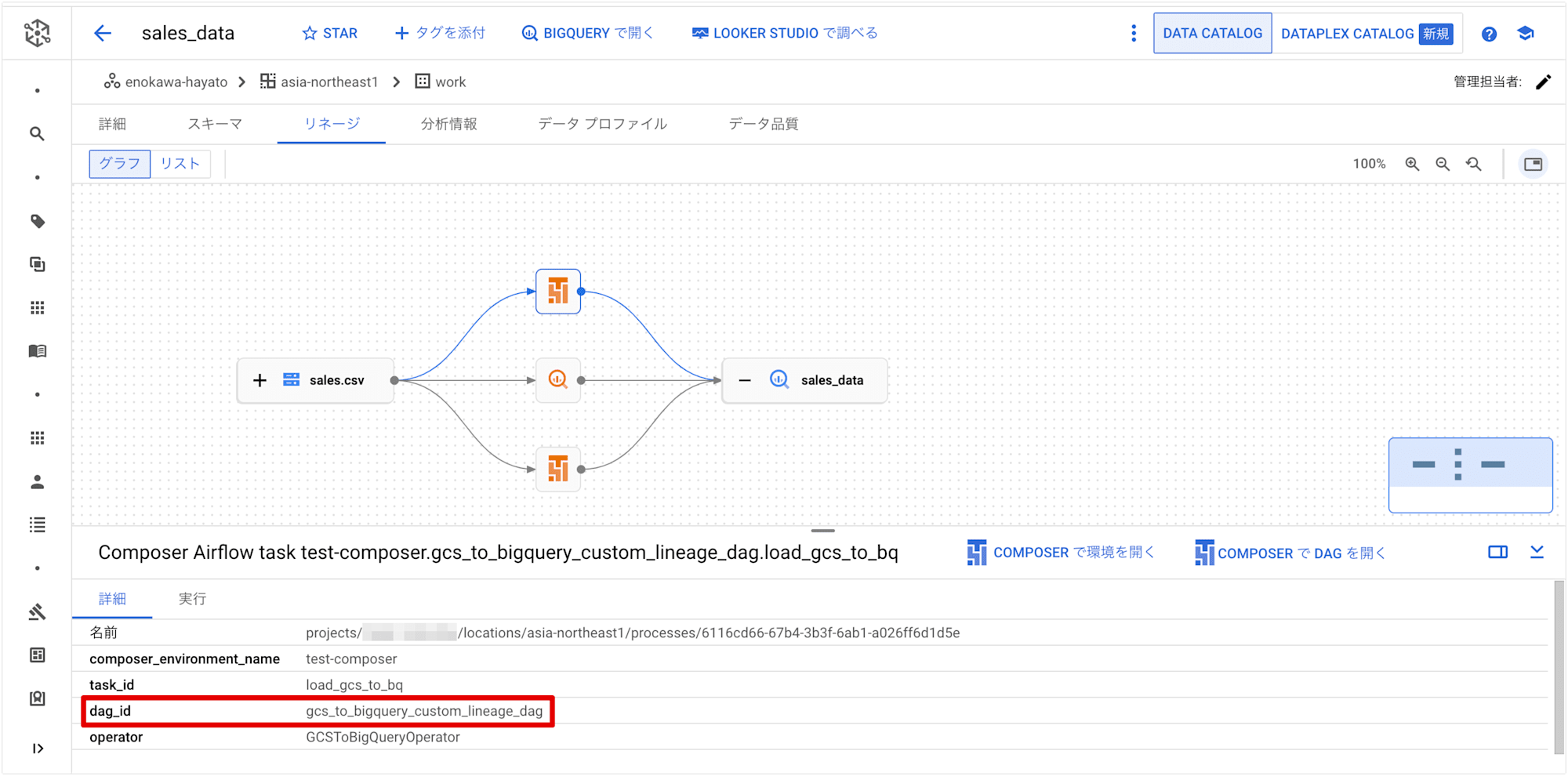Screen dimensions: 1568x776
Task: Zoom in on the lineage graph
Action: point(1412,164)
